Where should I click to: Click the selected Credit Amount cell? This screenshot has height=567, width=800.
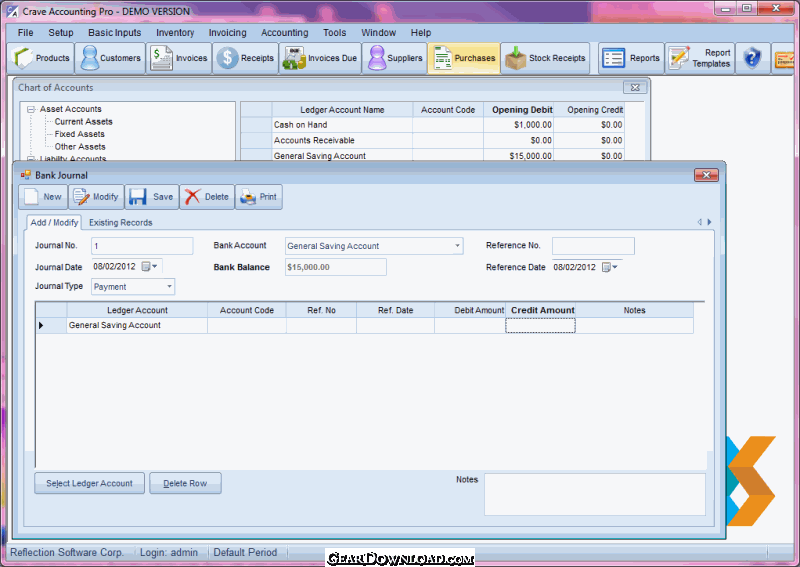tap(540, 326)
